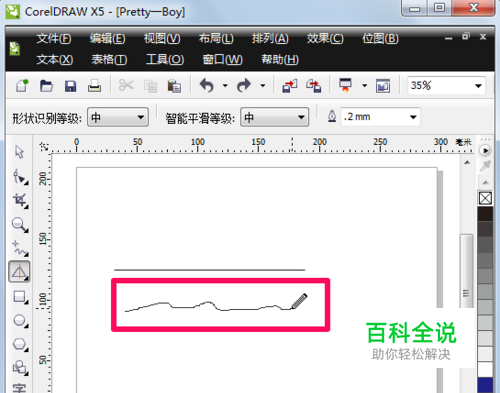500x393 pixels.
Task: Click the outline width pen icon
Action: click(x=332, y=116)
